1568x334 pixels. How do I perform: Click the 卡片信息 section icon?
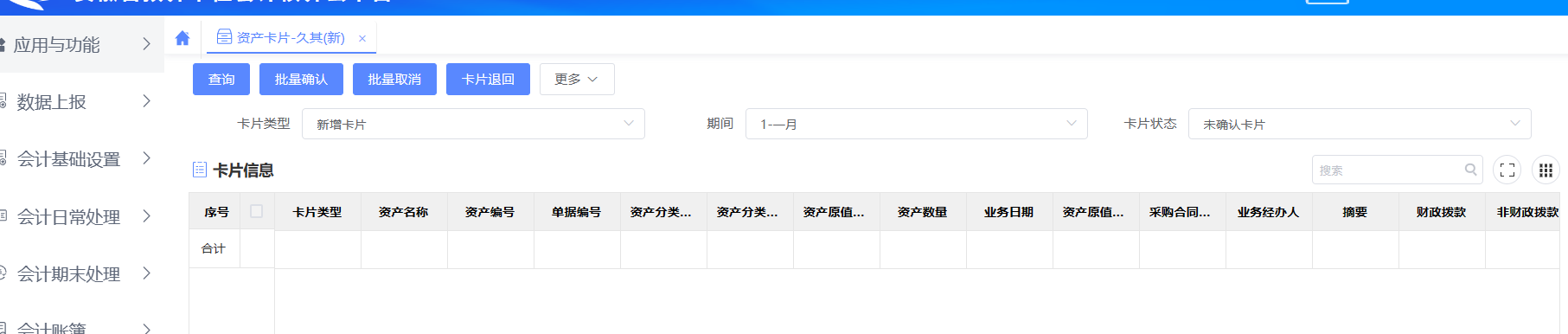200,170
